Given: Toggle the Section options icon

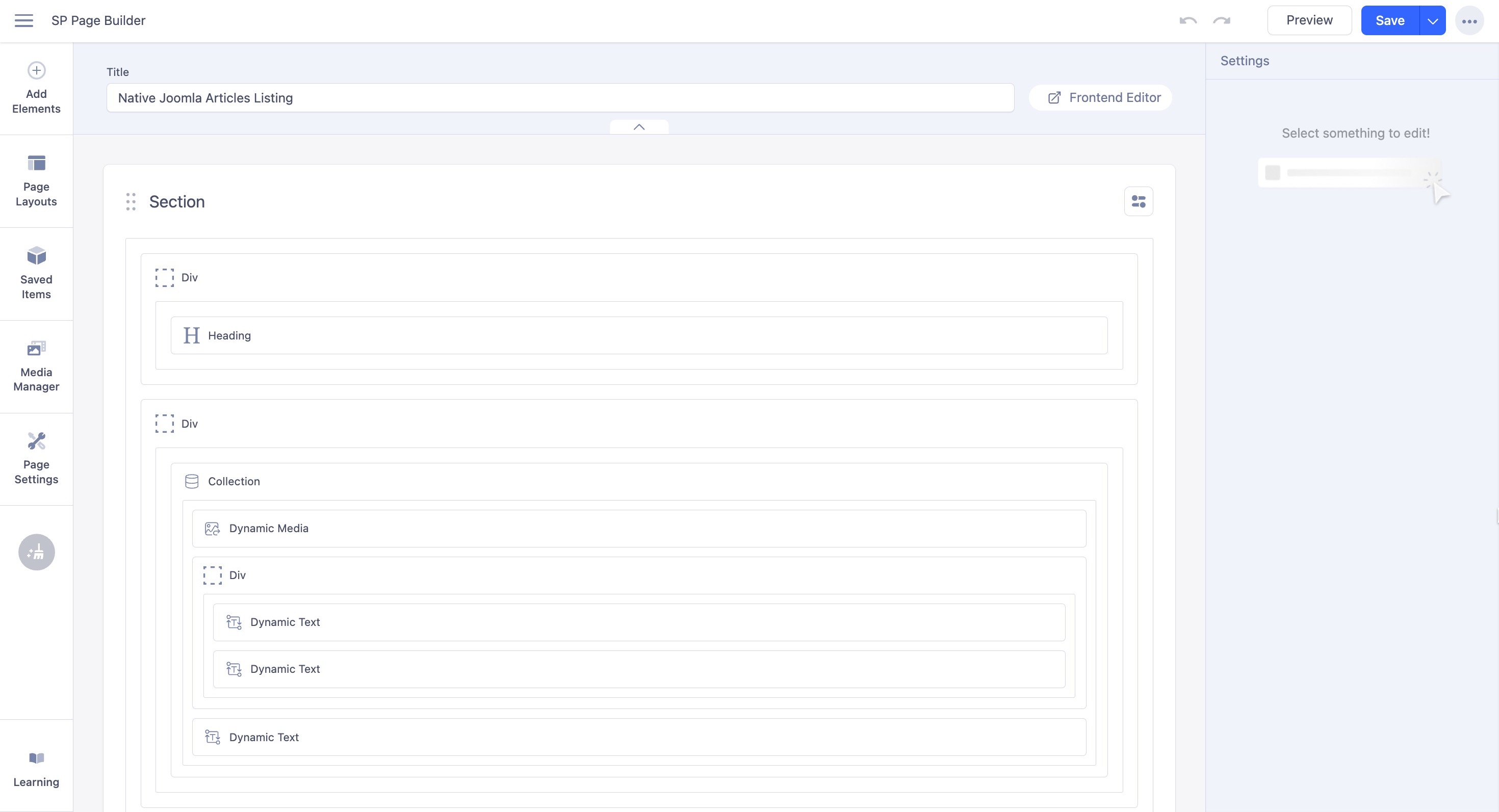Looking at the screenshot, I should 1138,201.
